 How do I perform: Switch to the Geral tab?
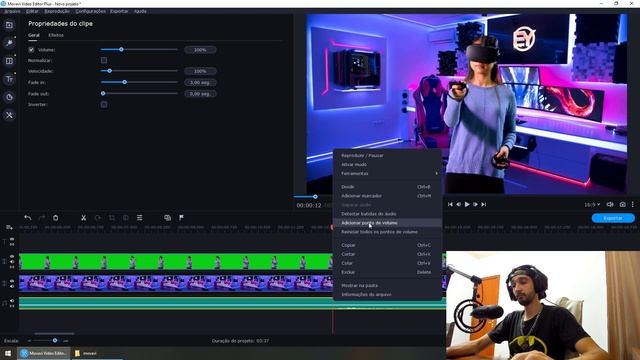point(34,36)
